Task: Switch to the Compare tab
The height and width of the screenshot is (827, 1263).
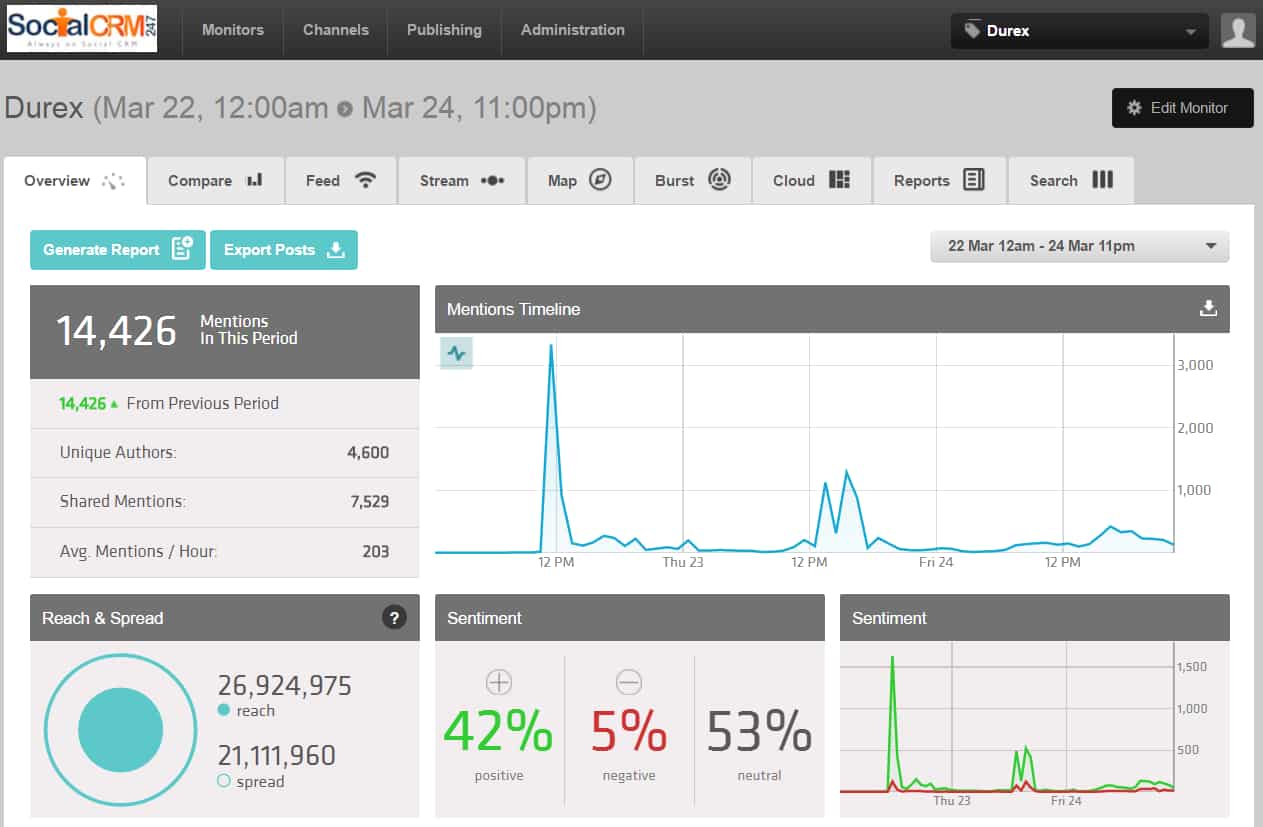Action: [216, 181]
